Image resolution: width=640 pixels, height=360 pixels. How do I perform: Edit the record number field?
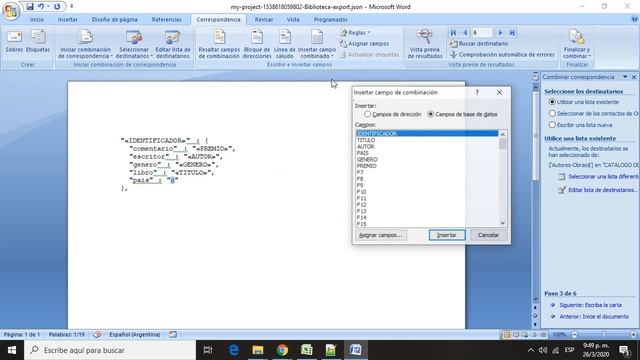(482, 33)
